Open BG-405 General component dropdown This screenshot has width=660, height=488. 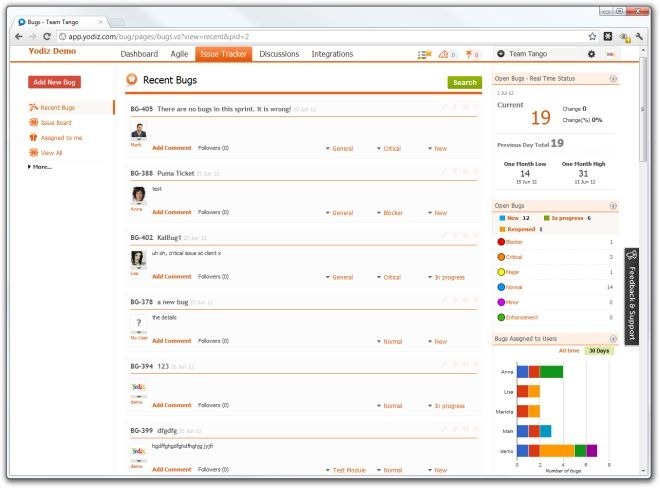(x=339, y=149)
